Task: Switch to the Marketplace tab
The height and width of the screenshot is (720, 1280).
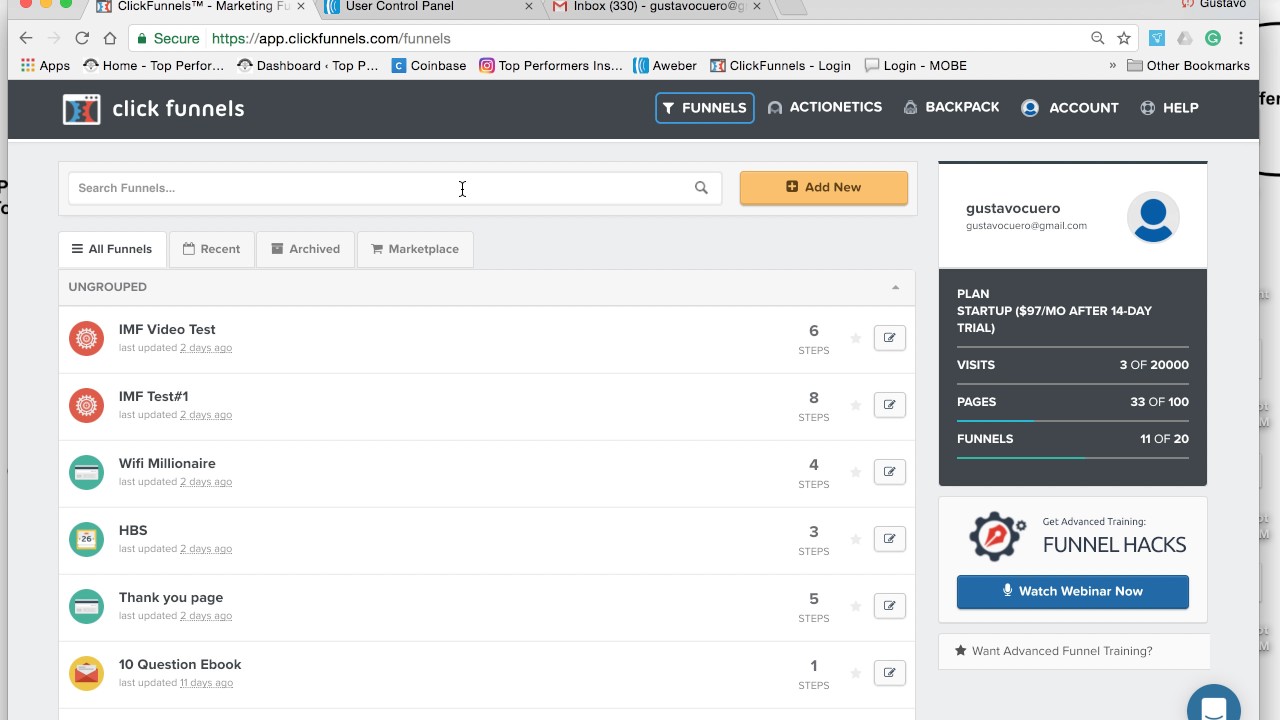Action: (x=415, y=249)
